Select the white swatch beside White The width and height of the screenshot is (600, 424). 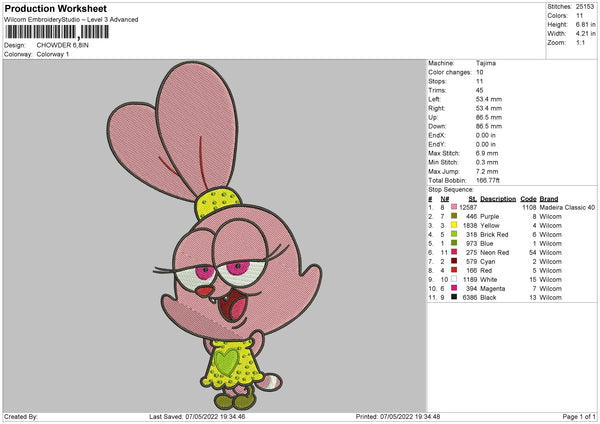[x=454, y=279]
